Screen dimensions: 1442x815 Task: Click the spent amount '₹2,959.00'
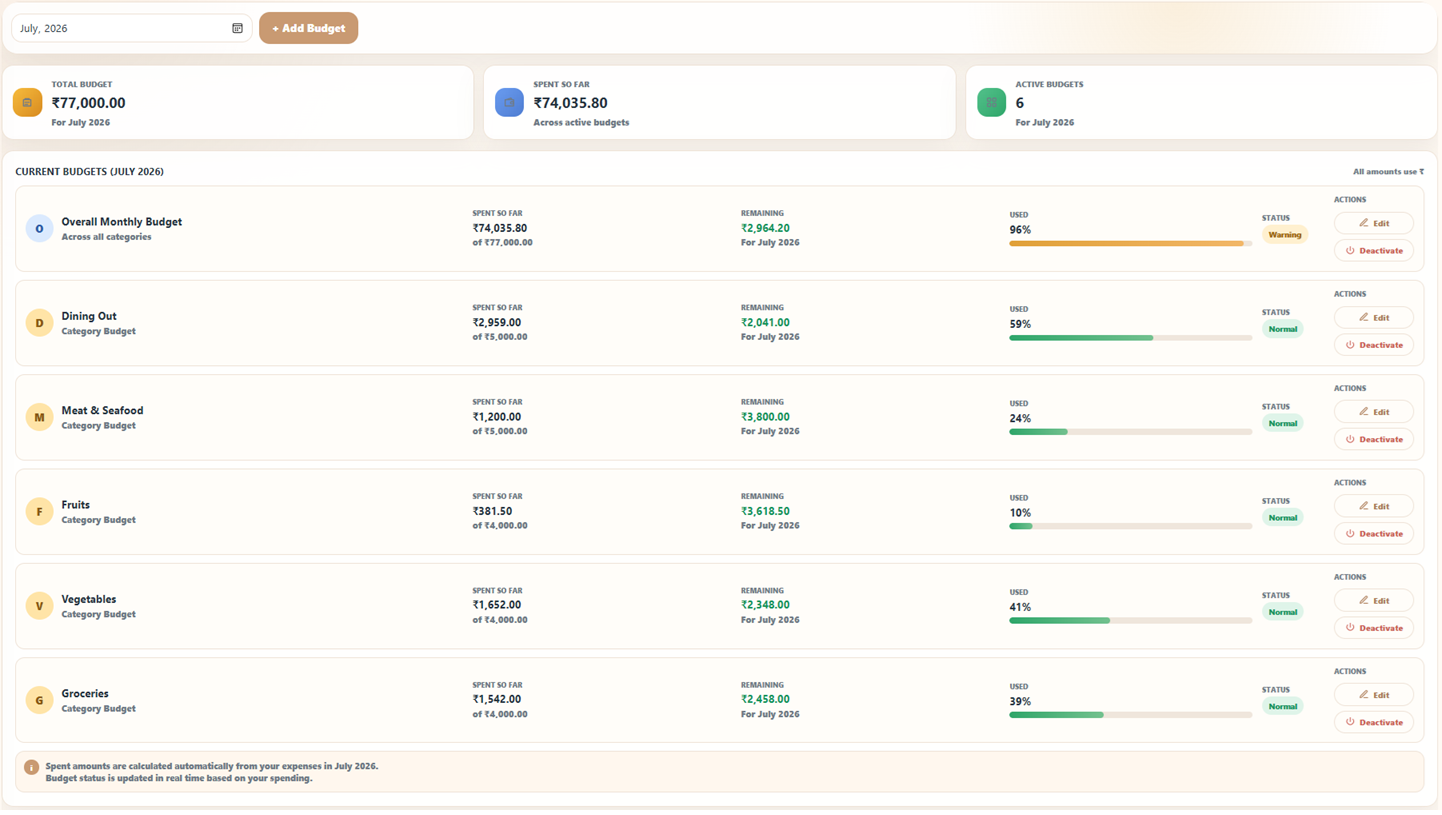pos(497,322)
